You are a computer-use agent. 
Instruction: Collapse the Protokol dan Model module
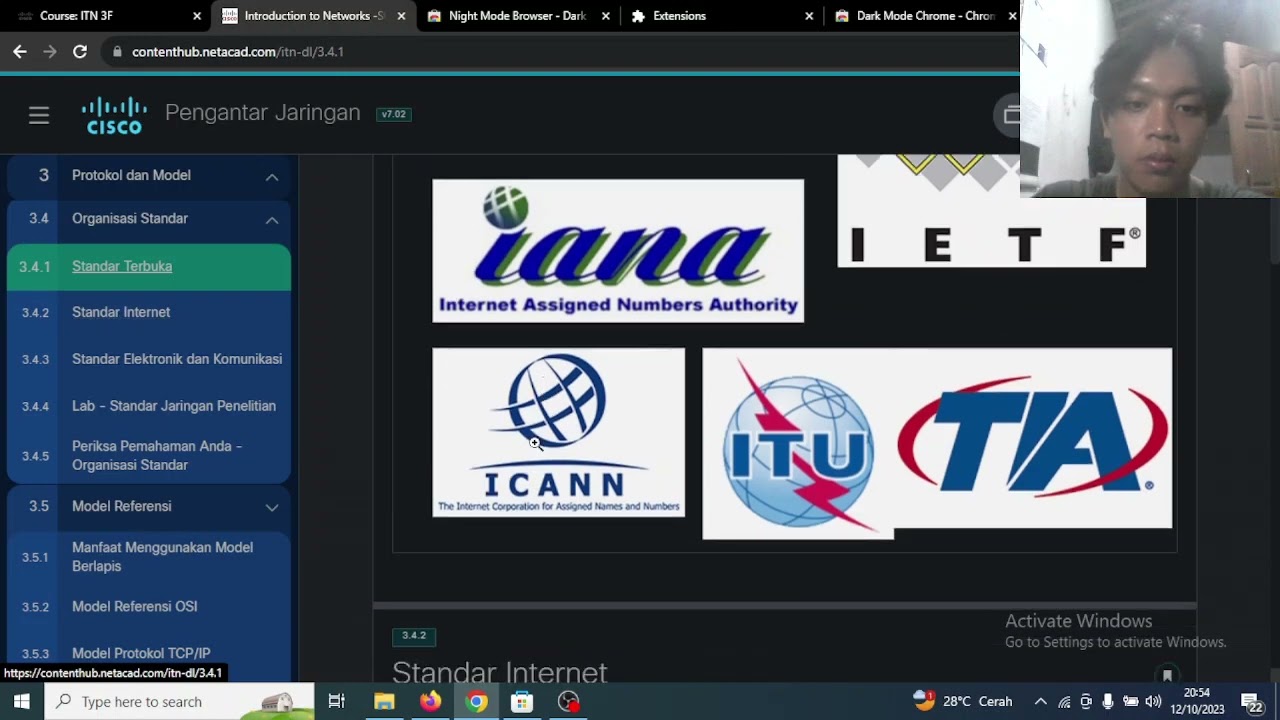point(272,176)
